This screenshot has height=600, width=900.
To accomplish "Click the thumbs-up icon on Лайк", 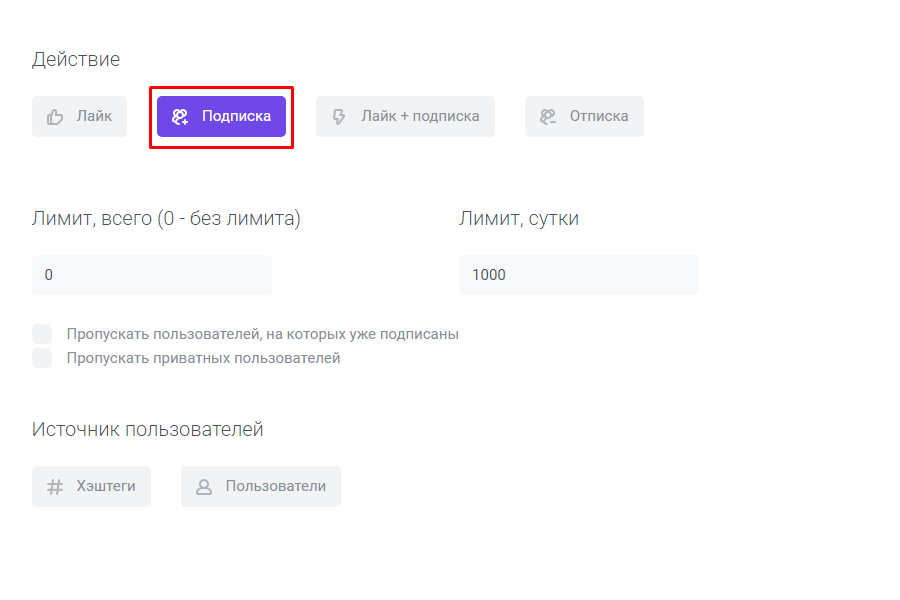I will coord(55,117).
